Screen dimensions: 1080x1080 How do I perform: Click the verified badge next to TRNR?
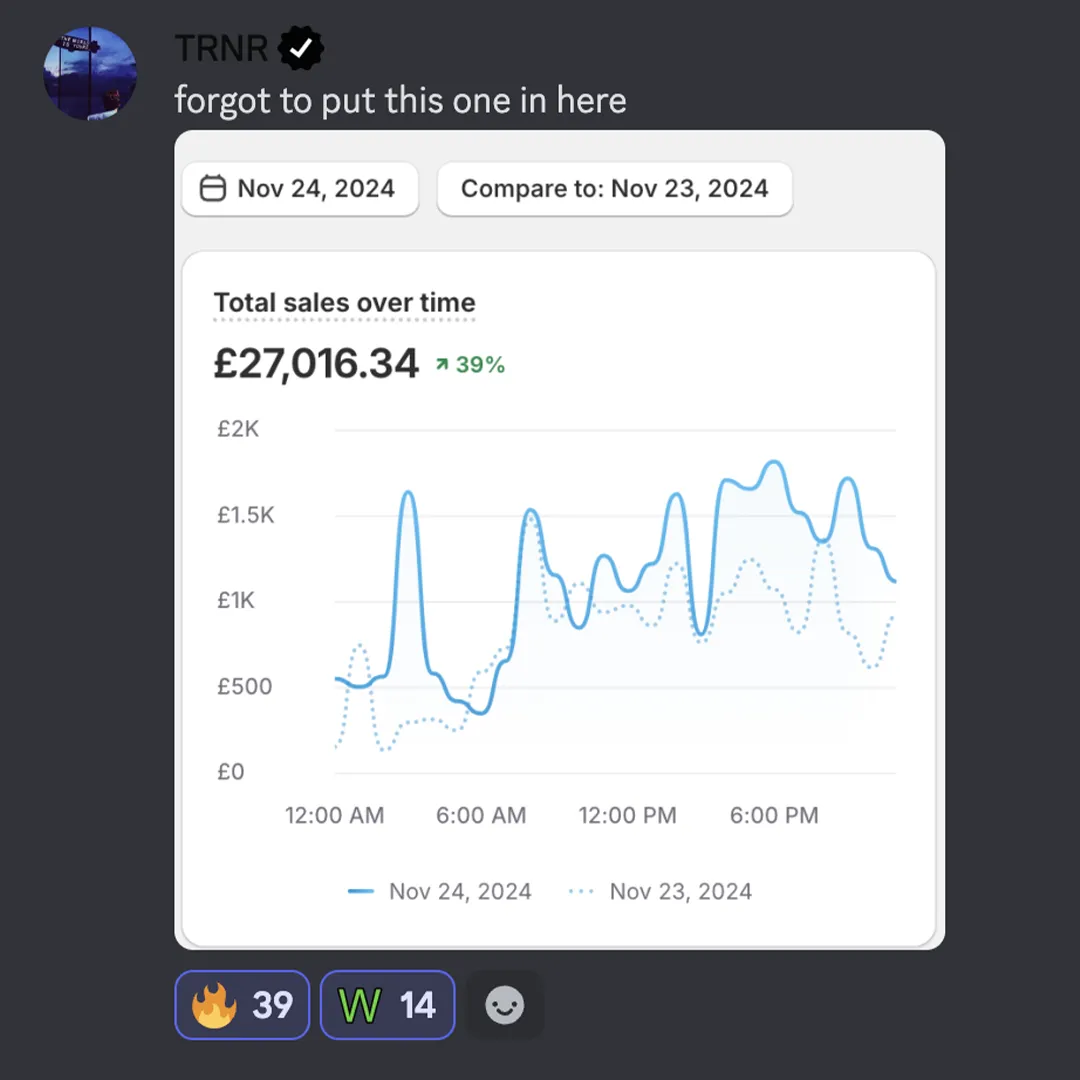tap(301, 48)
